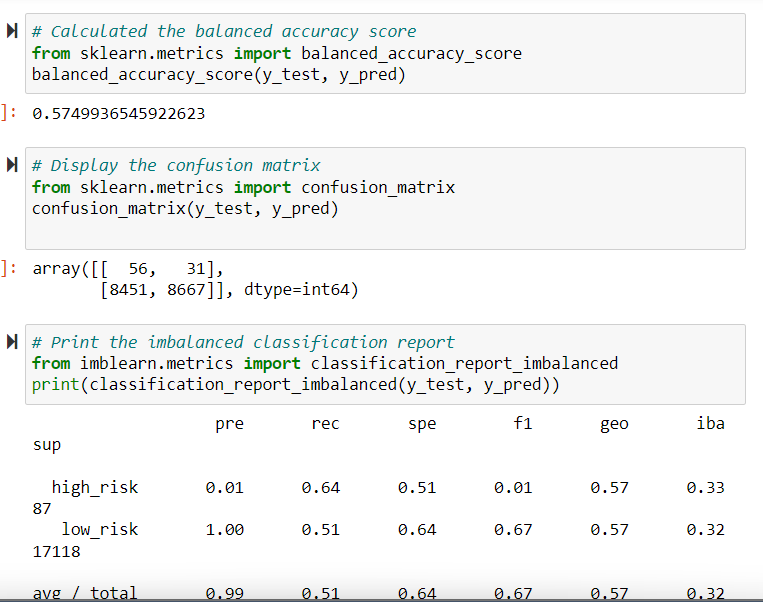Click the 'f1' column header

pyautogui.click(x=523, y=423)
